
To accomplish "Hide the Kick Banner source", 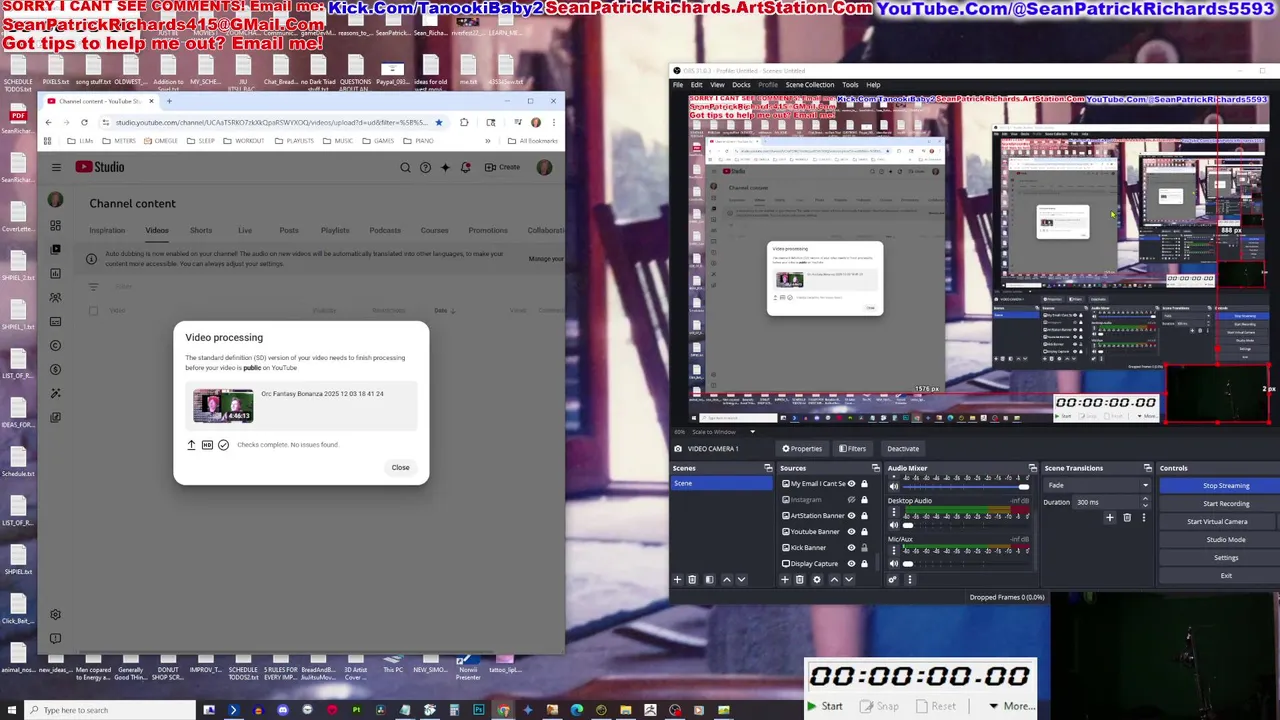I will click(852, 548).
